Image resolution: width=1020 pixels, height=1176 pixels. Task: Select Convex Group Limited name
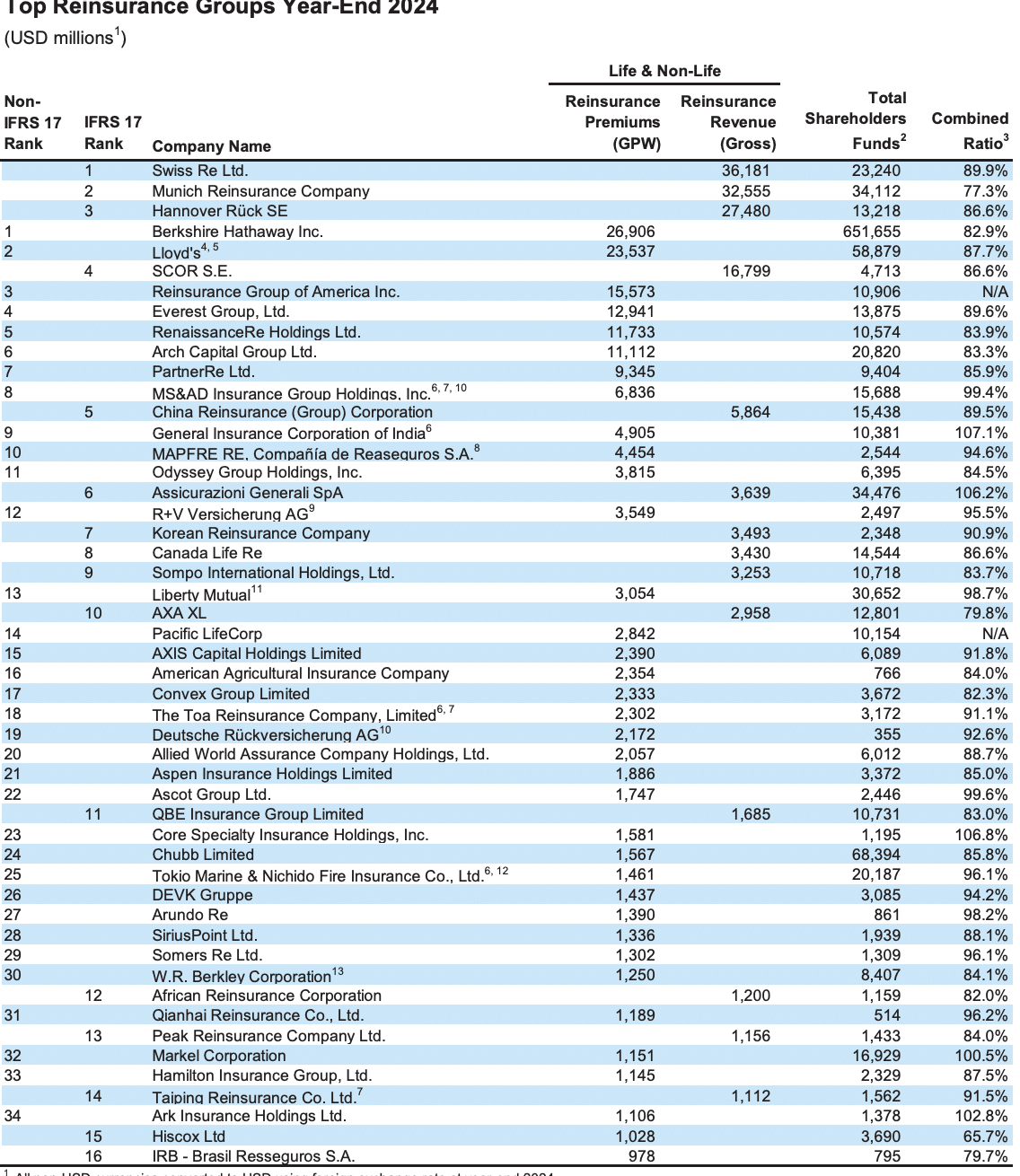click(x=231, y=694)
